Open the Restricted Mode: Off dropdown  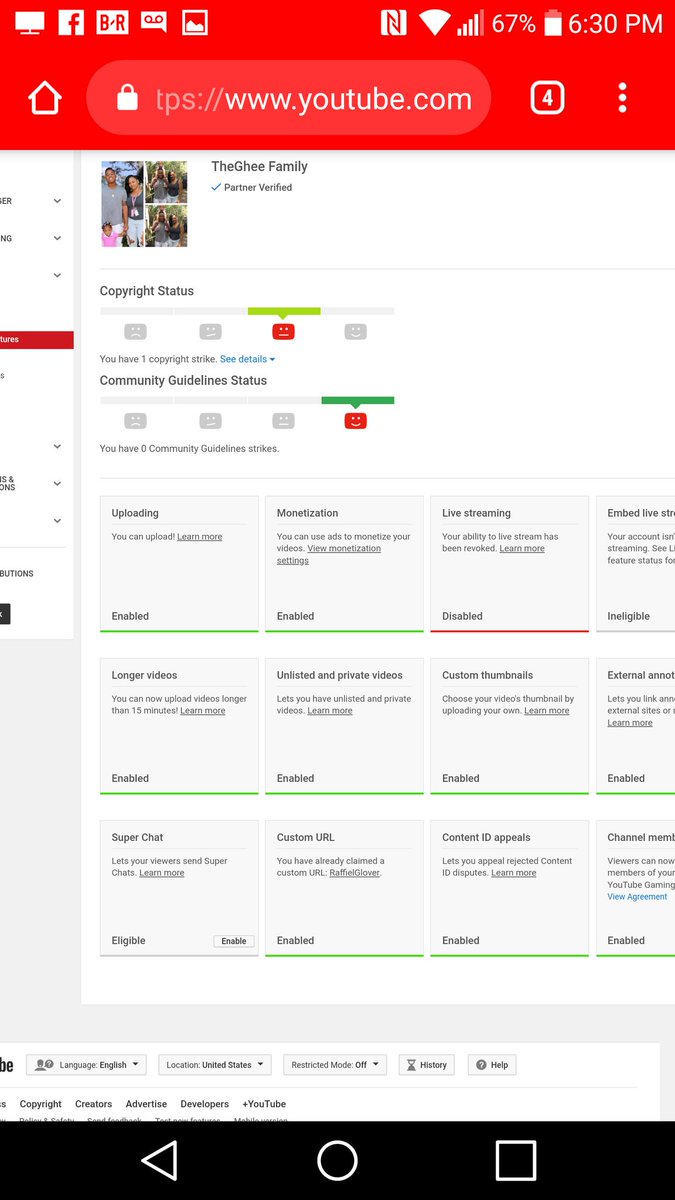click(335, 1065)
